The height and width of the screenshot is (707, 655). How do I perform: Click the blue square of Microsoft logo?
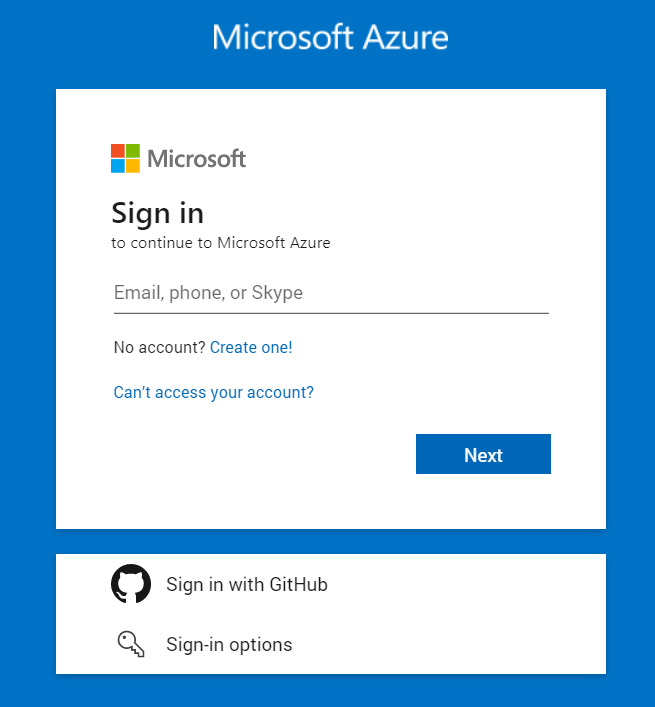pos(118,166)
